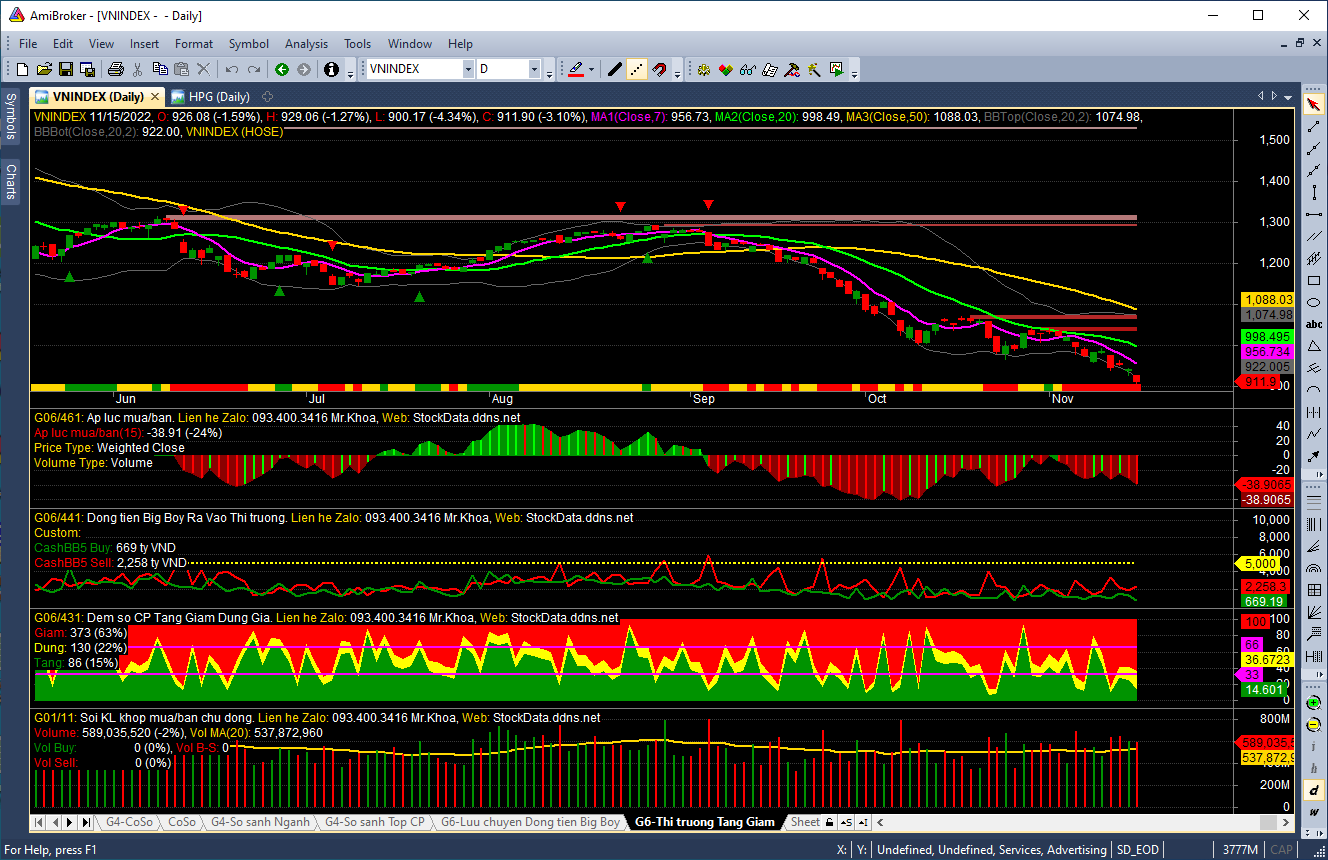The height and width of the screenshot is (860, 1328).
Task: Switch to HPG (Daily) tab
Action: [x=210, y=97]
